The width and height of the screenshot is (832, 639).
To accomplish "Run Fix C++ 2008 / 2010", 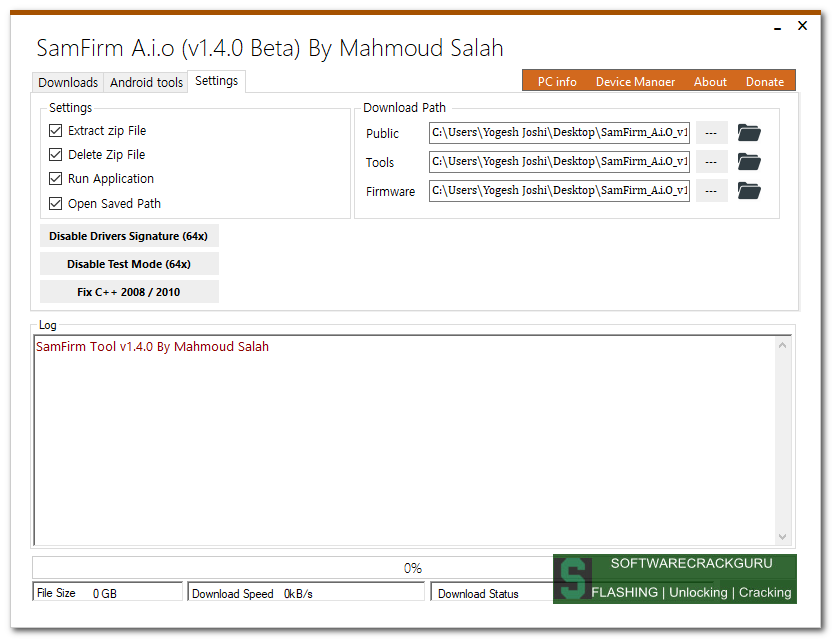I will pyautogui.click(x=129, y=292).
